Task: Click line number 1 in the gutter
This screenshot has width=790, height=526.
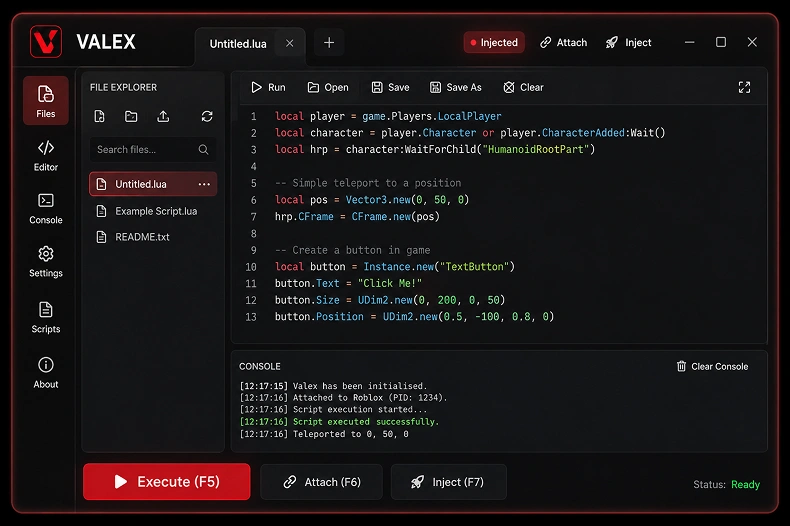Action: click(x=253, y=117)
